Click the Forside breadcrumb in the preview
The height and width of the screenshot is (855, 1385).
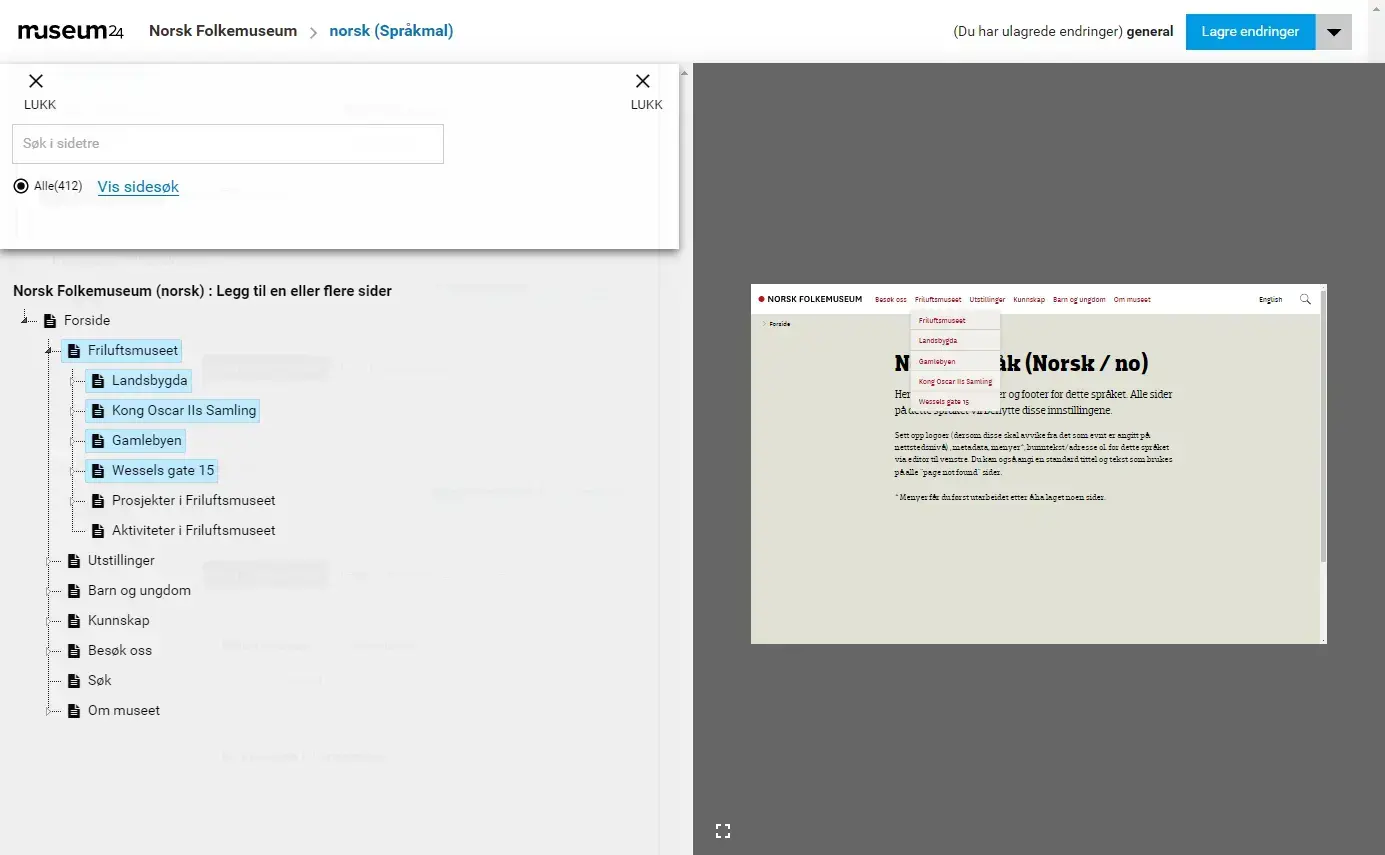point(779,324)
